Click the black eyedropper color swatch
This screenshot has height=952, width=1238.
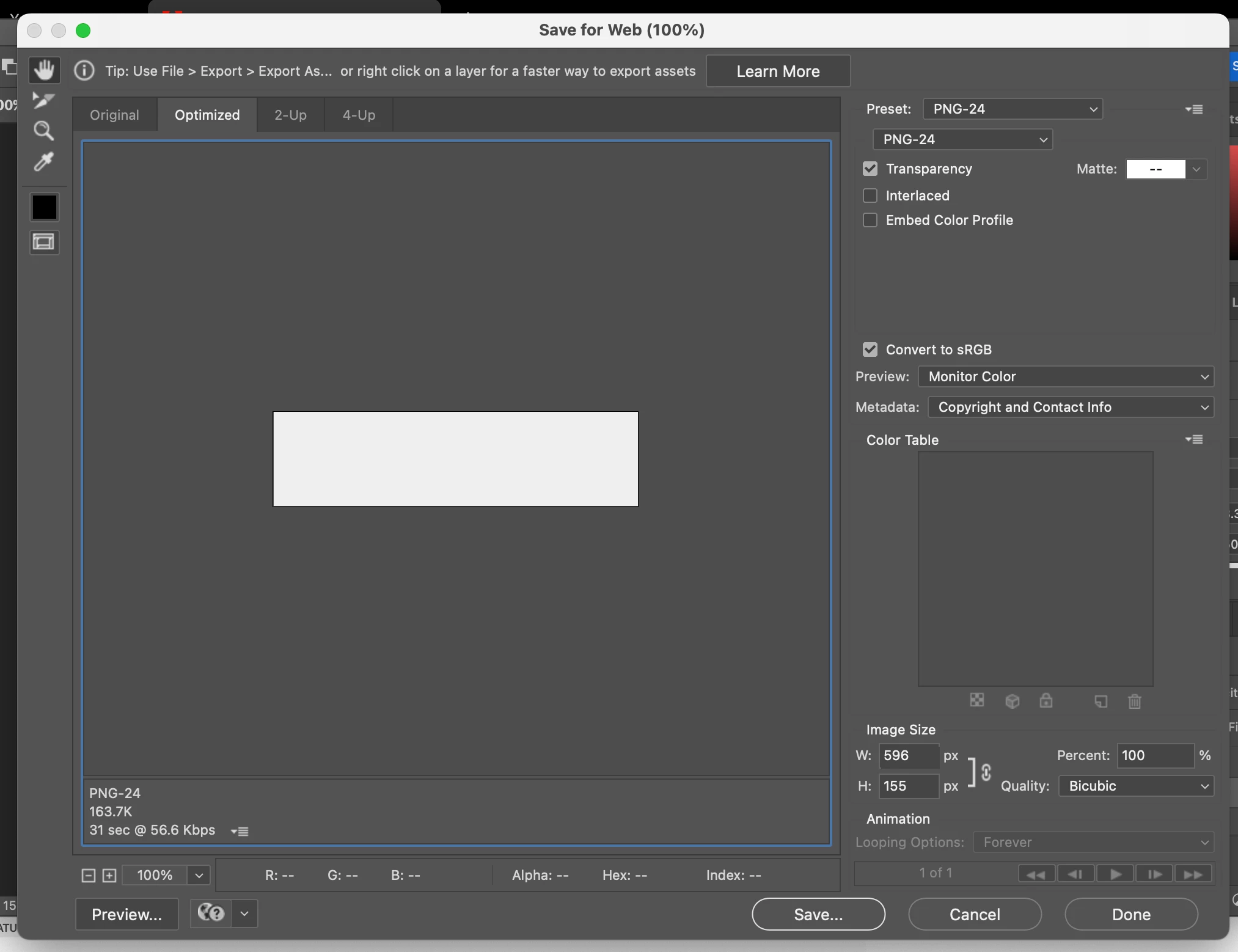click(x=44, y=207)
